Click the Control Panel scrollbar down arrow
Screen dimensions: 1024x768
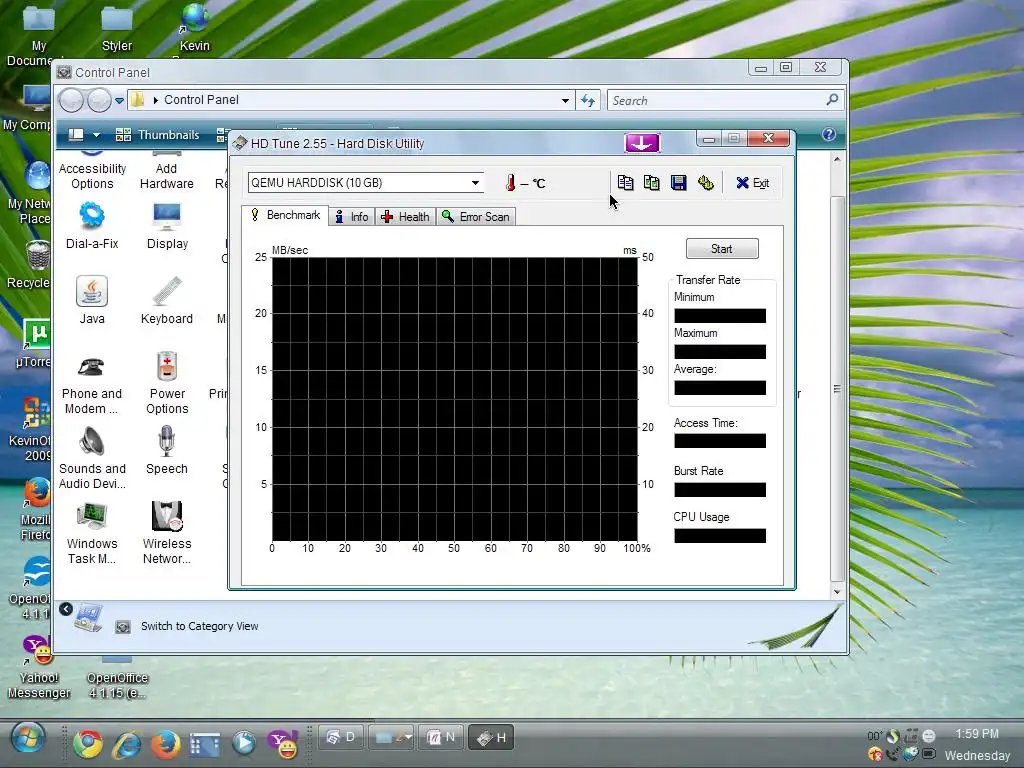point(837,592)
